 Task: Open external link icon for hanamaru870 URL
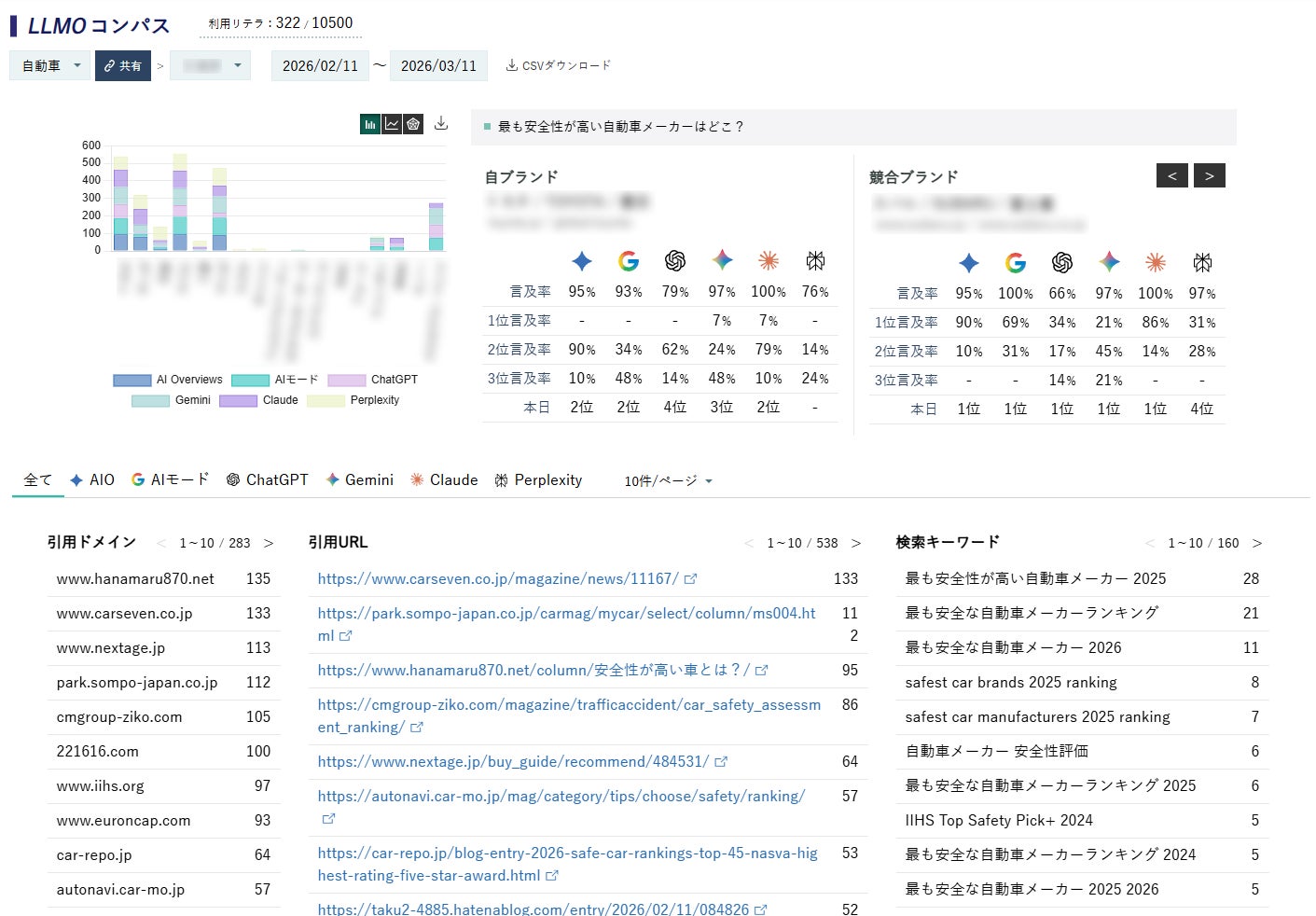(762, 671)
